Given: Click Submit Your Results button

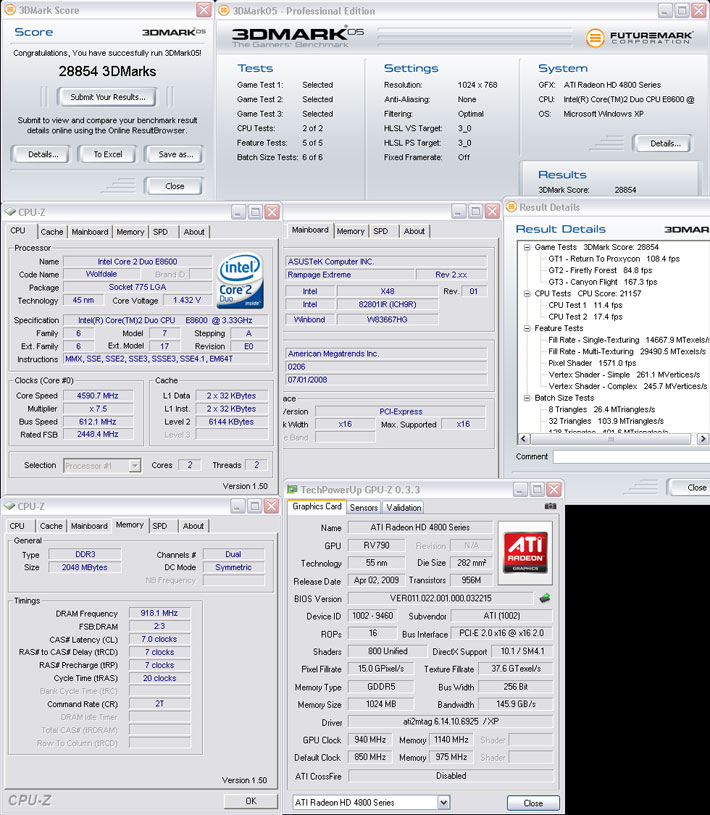Looking at the screenshot, I should (x=108, y=97).
